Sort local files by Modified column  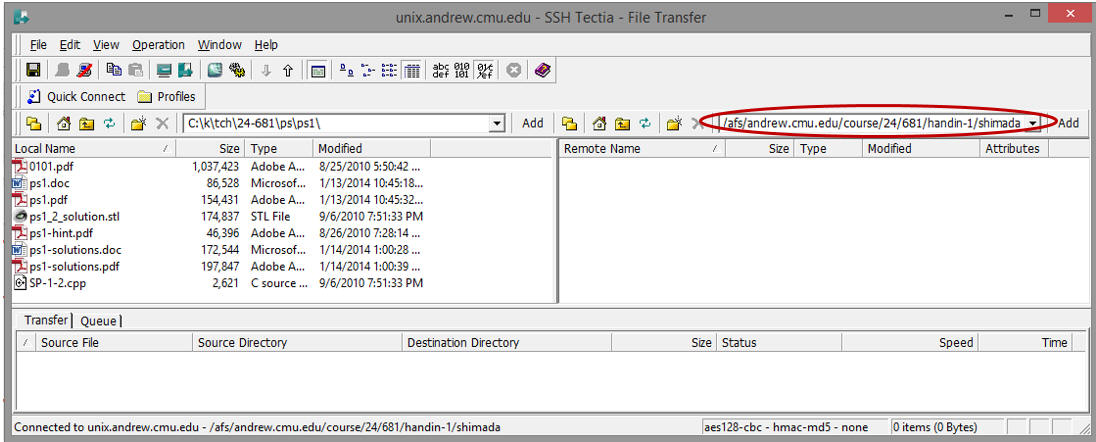click(372, 148)
